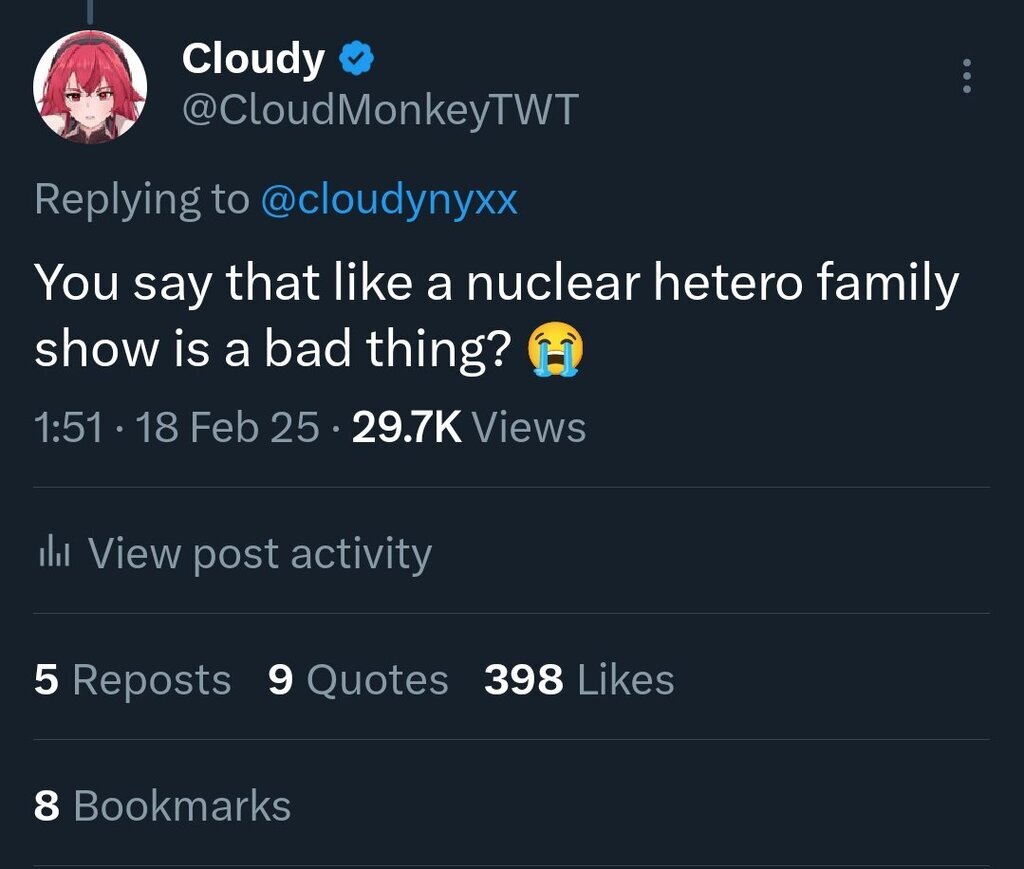
Task: Click the display name Cloudy
Action: click(x=253, y=60)
